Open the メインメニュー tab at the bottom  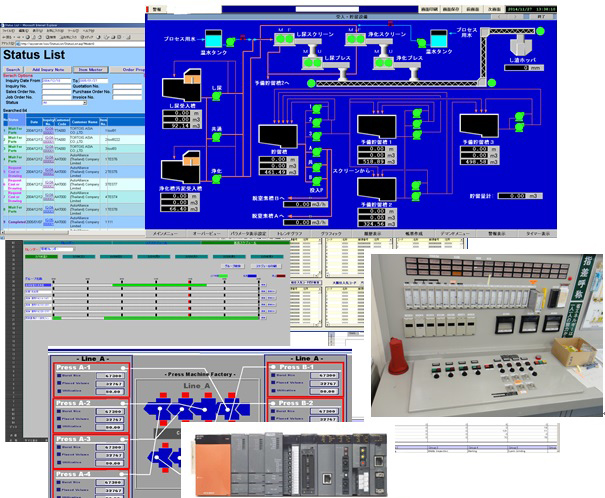165,234
